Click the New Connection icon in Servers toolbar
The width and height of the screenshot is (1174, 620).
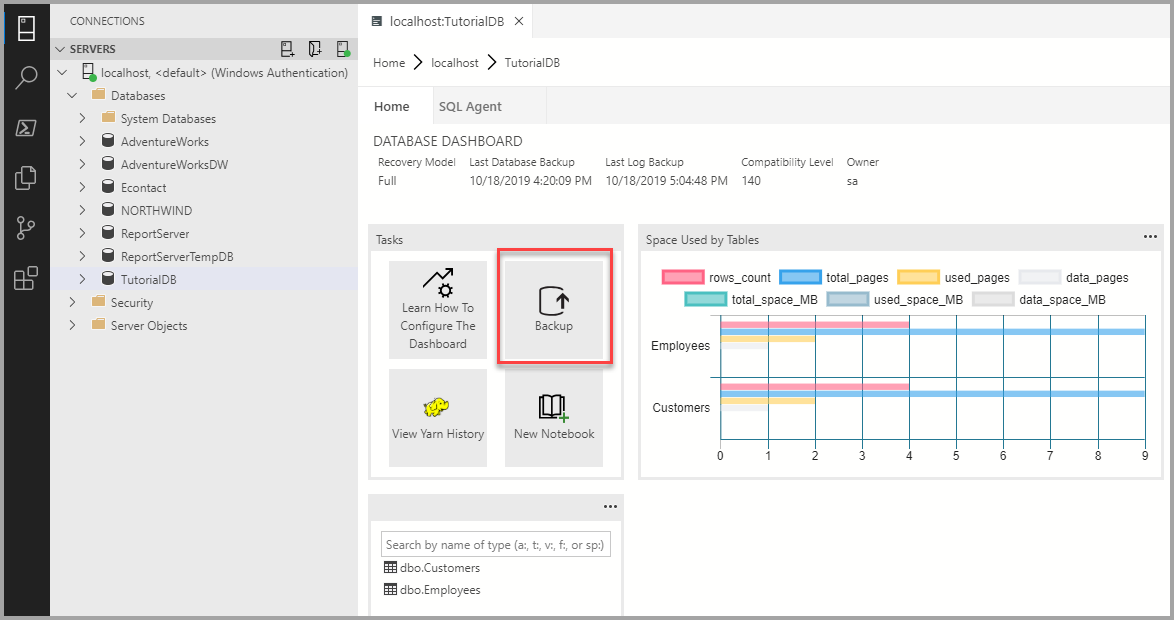tap(288, 48)
